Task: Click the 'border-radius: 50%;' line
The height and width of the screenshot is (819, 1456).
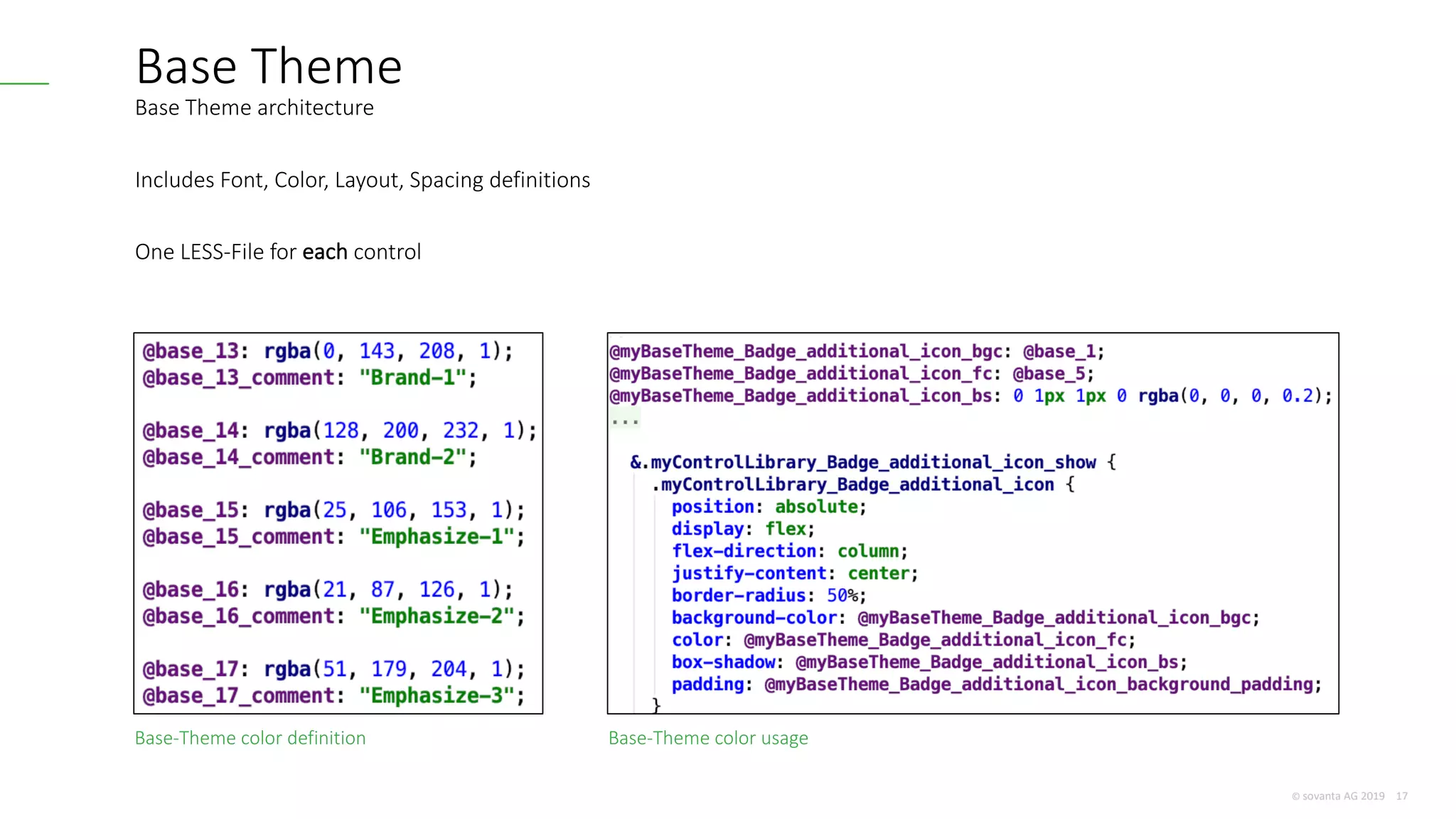Action: [769, 595]
